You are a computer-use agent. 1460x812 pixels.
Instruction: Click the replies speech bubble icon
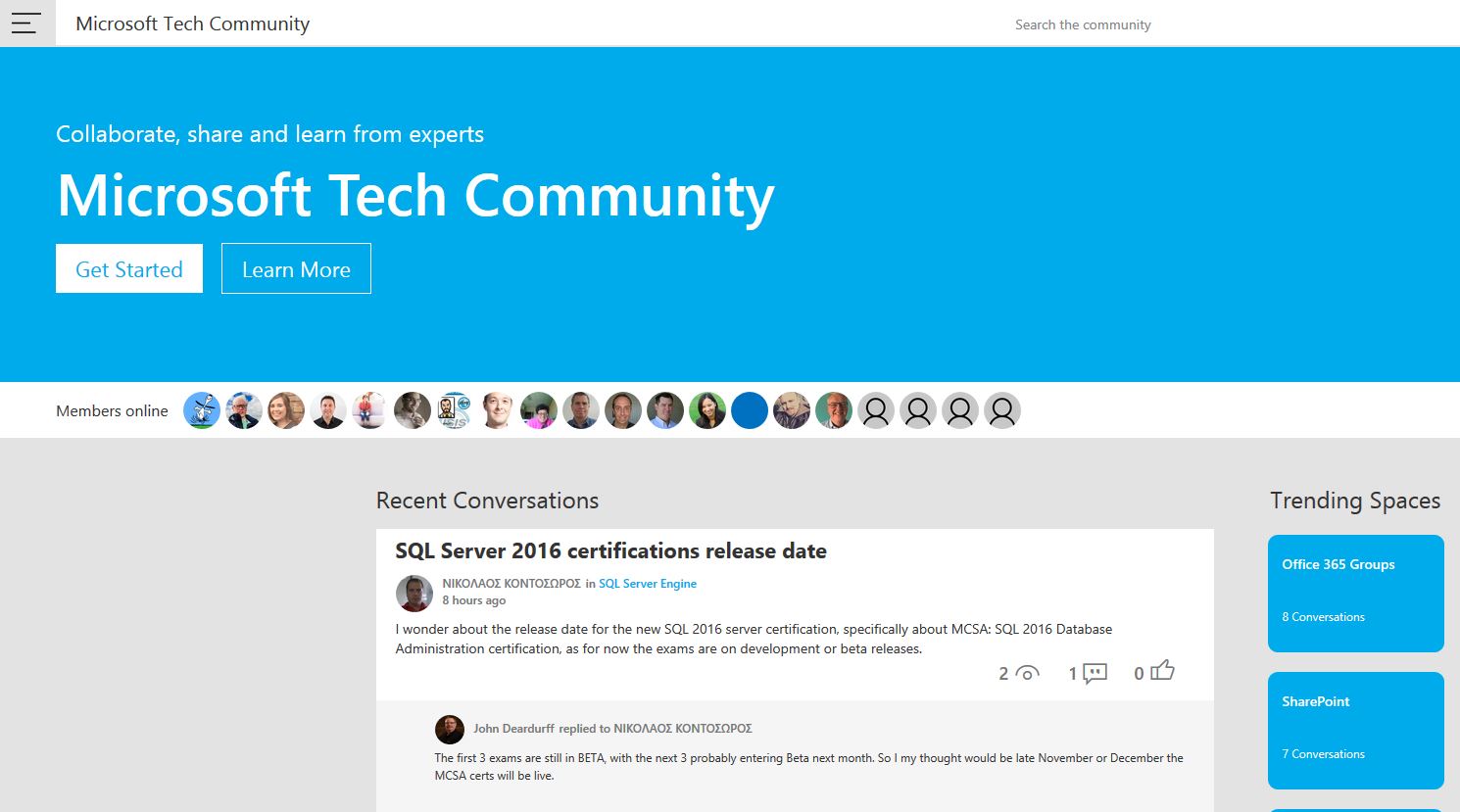(1095, 673)
